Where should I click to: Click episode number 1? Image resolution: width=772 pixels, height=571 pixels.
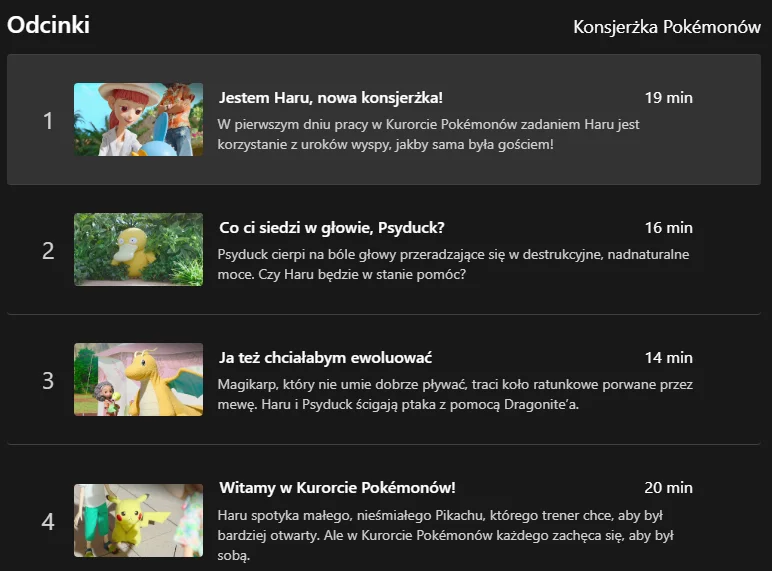(48, 121)
